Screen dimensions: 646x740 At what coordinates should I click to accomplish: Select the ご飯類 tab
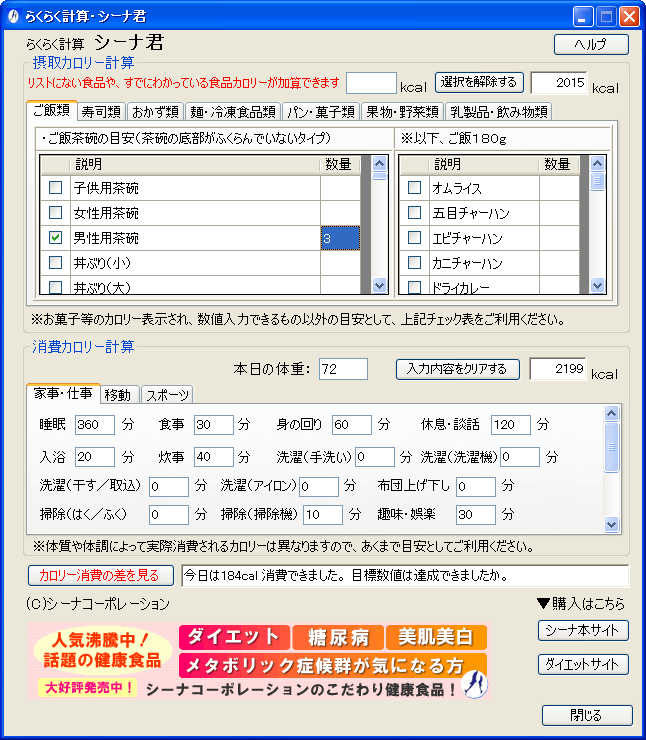pos(51,110)
